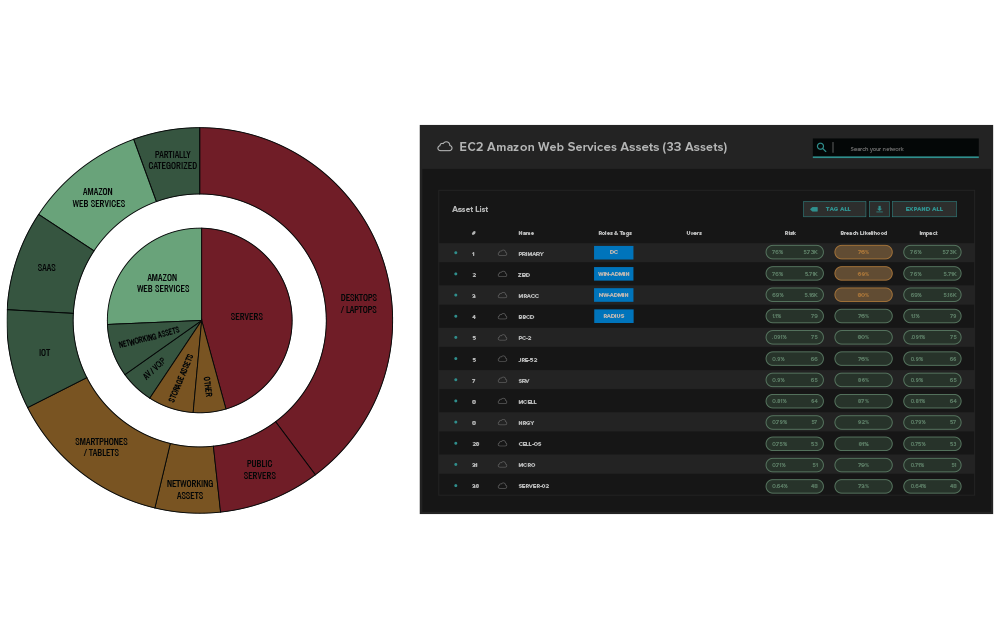Click the teal status dot in the ZBD row
1000x640 pixels.
click(455, 274)
